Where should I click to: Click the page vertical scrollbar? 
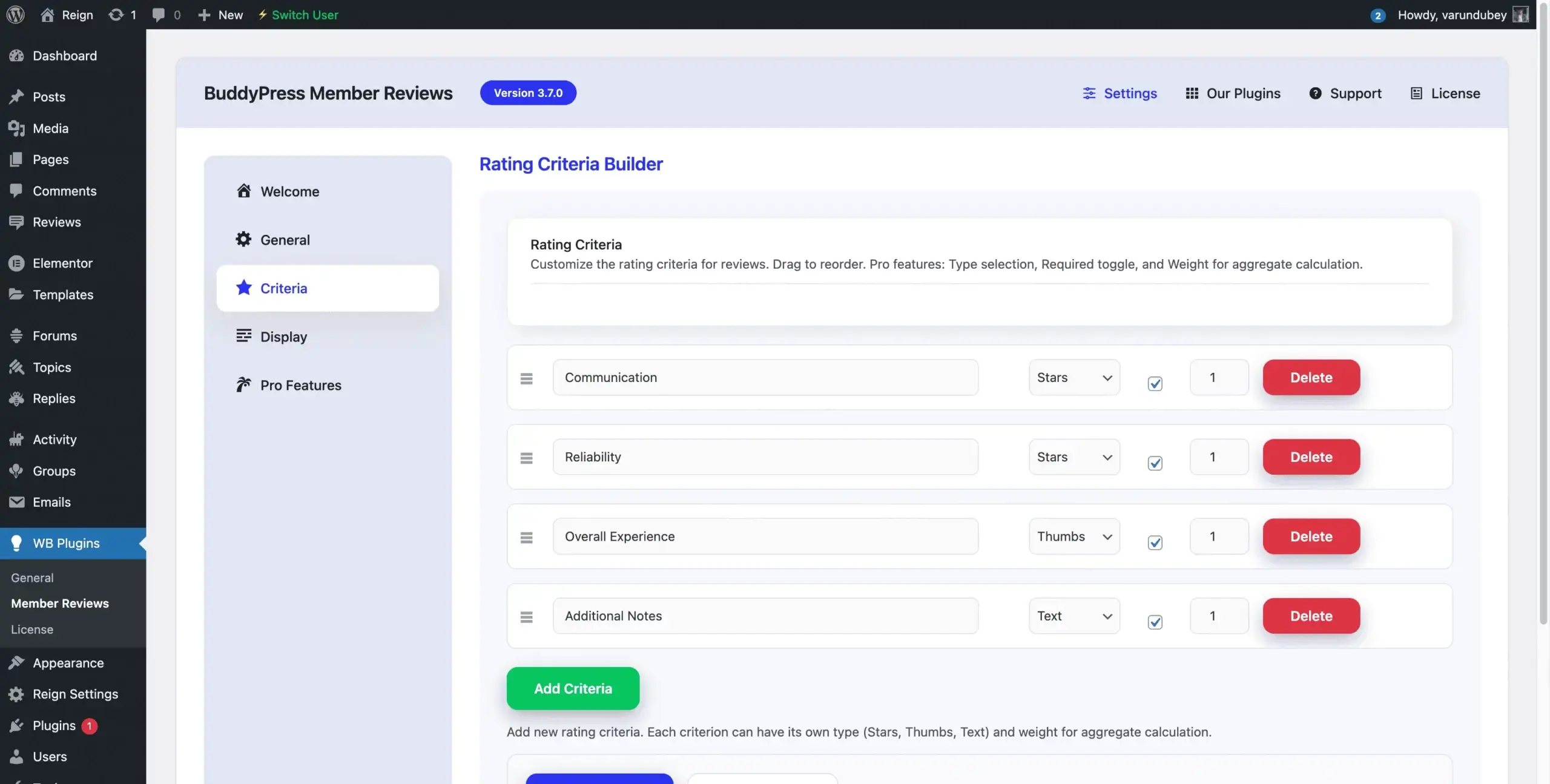click(1543, 315)
